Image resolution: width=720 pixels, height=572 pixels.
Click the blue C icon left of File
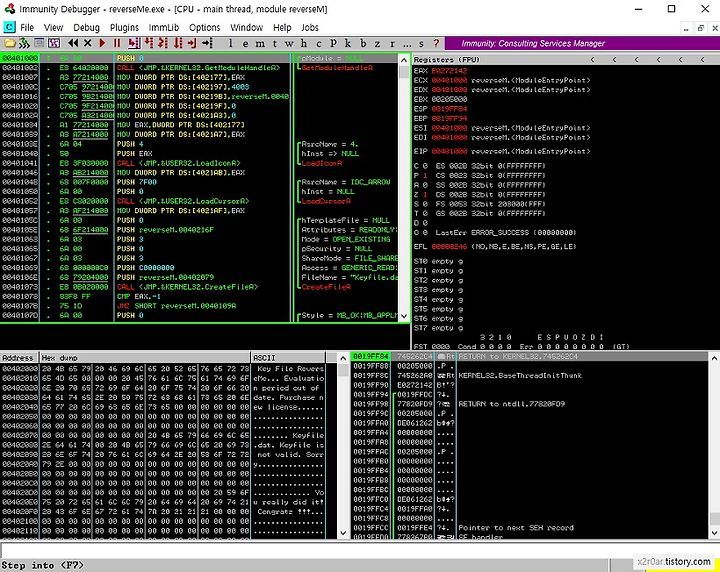[9, 27]
